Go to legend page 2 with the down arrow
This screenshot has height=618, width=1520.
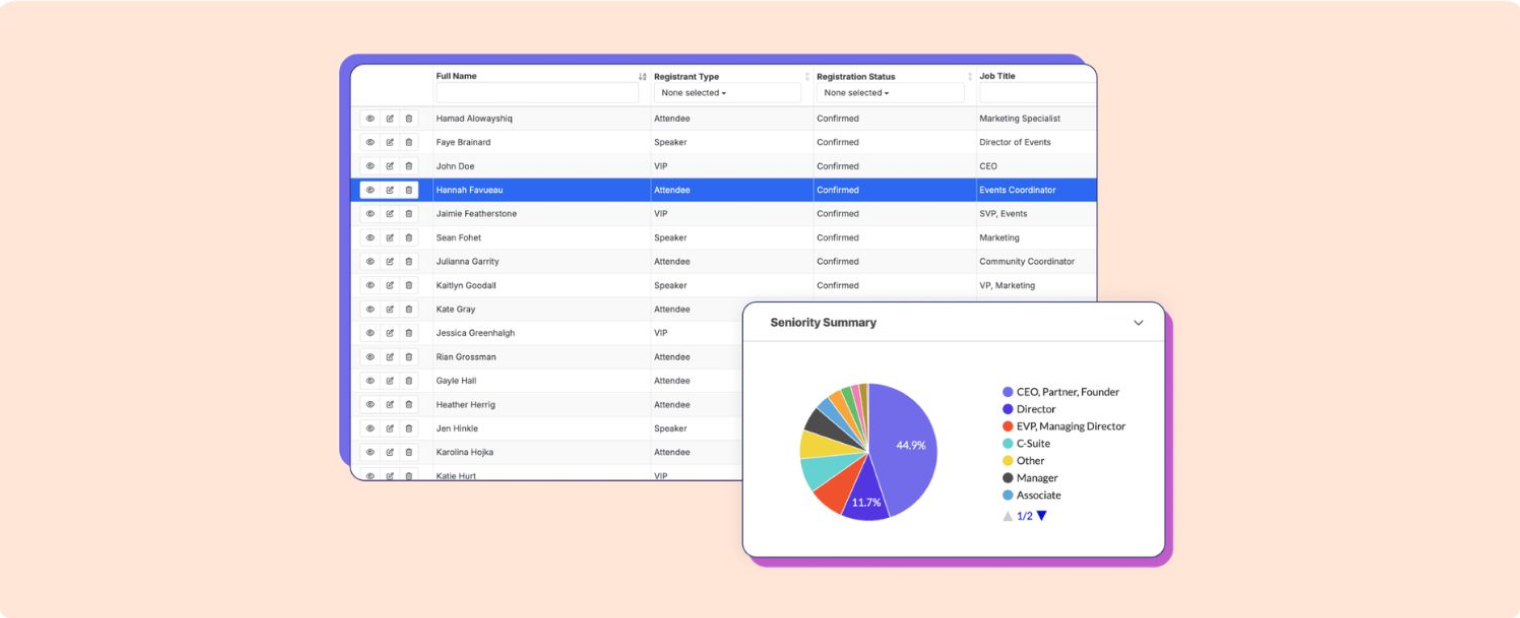click(1041, 515)
